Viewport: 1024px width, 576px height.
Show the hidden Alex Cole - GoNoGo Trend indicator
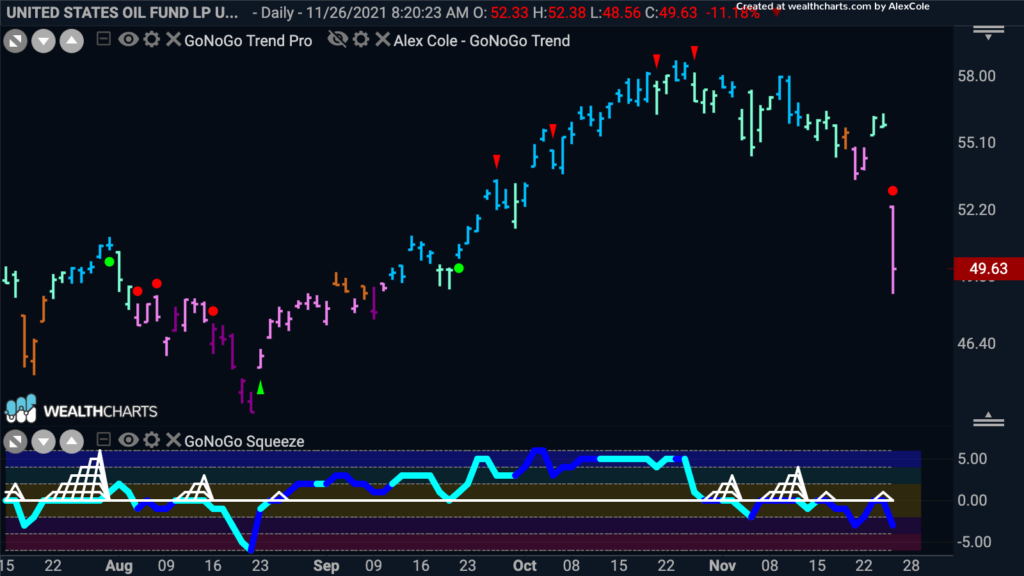tap(338, 39)
